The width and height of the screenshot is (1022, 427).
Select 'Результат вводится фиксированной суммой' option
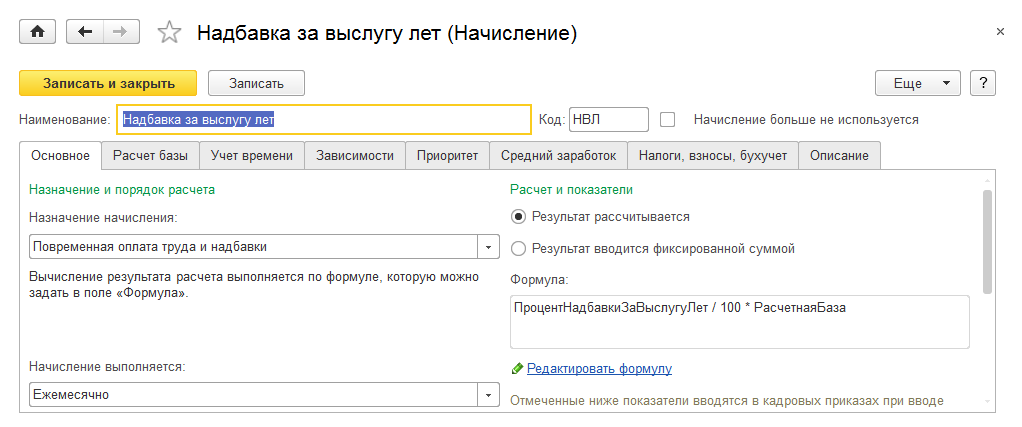tap(518, 248)
